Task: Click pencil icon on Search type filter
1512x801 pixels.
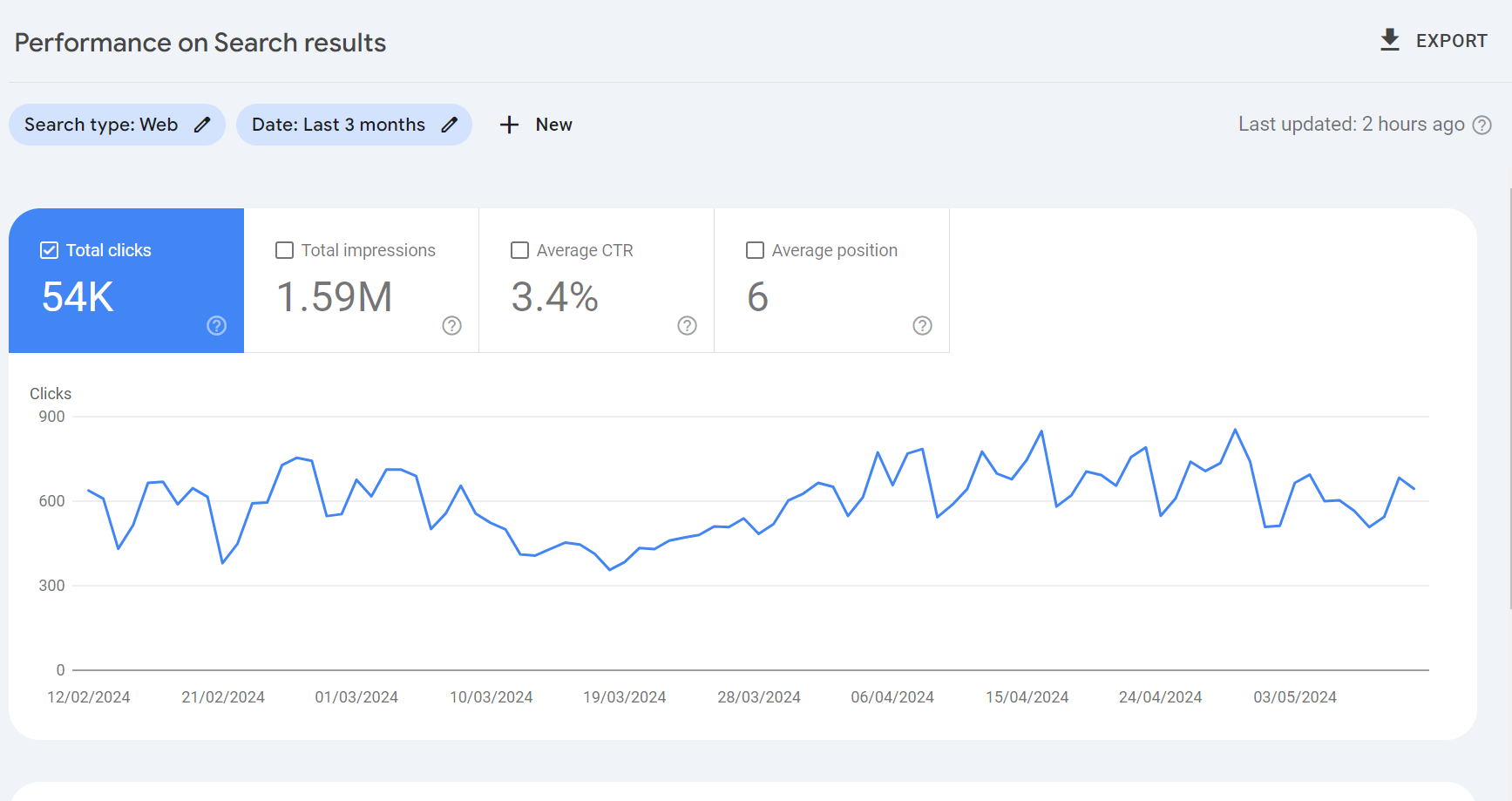Action: [202, 125]
